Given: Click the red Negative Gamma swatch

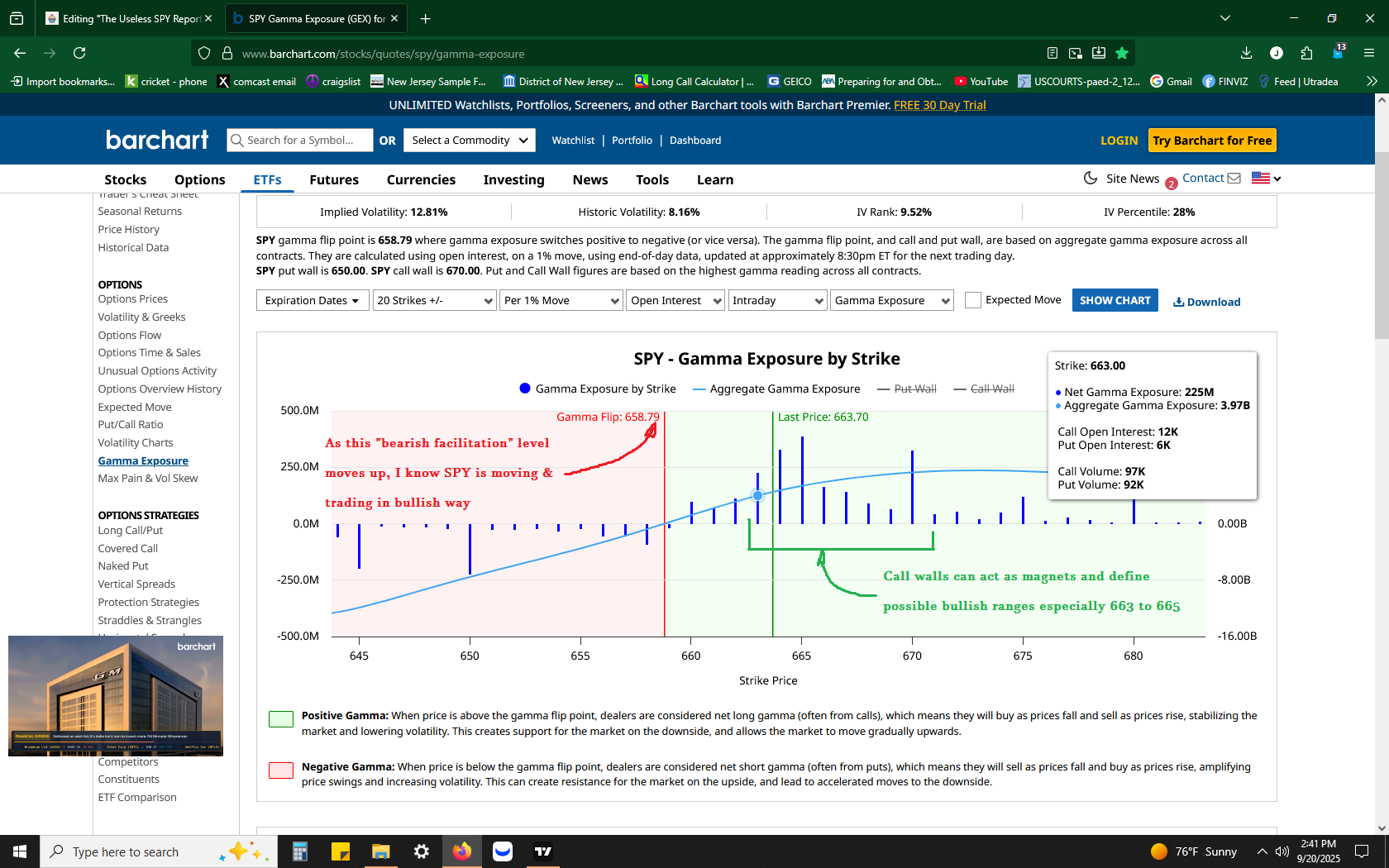Looking at the screenshot, I should click(281, 770).
